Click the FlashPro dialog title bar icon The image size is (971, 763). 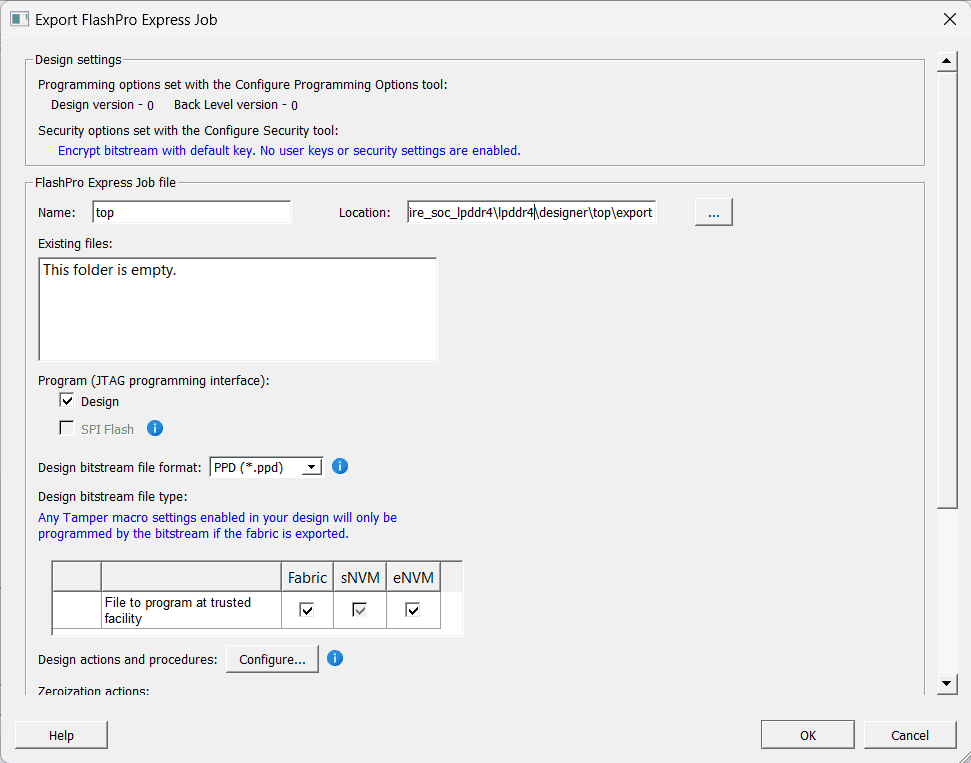tap(19, 19)
